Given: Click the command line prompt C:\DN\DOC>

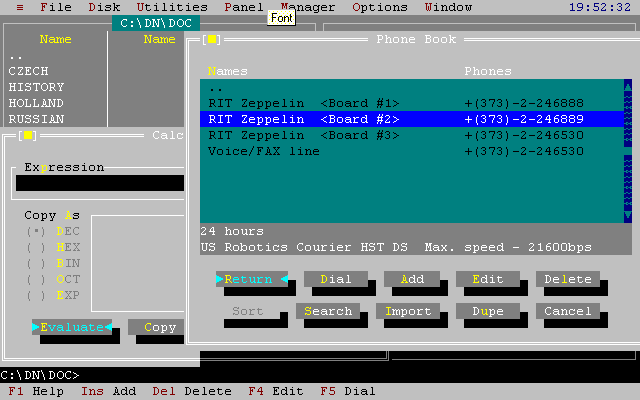Looking at the screenshot, I should [x=40, y=375].
